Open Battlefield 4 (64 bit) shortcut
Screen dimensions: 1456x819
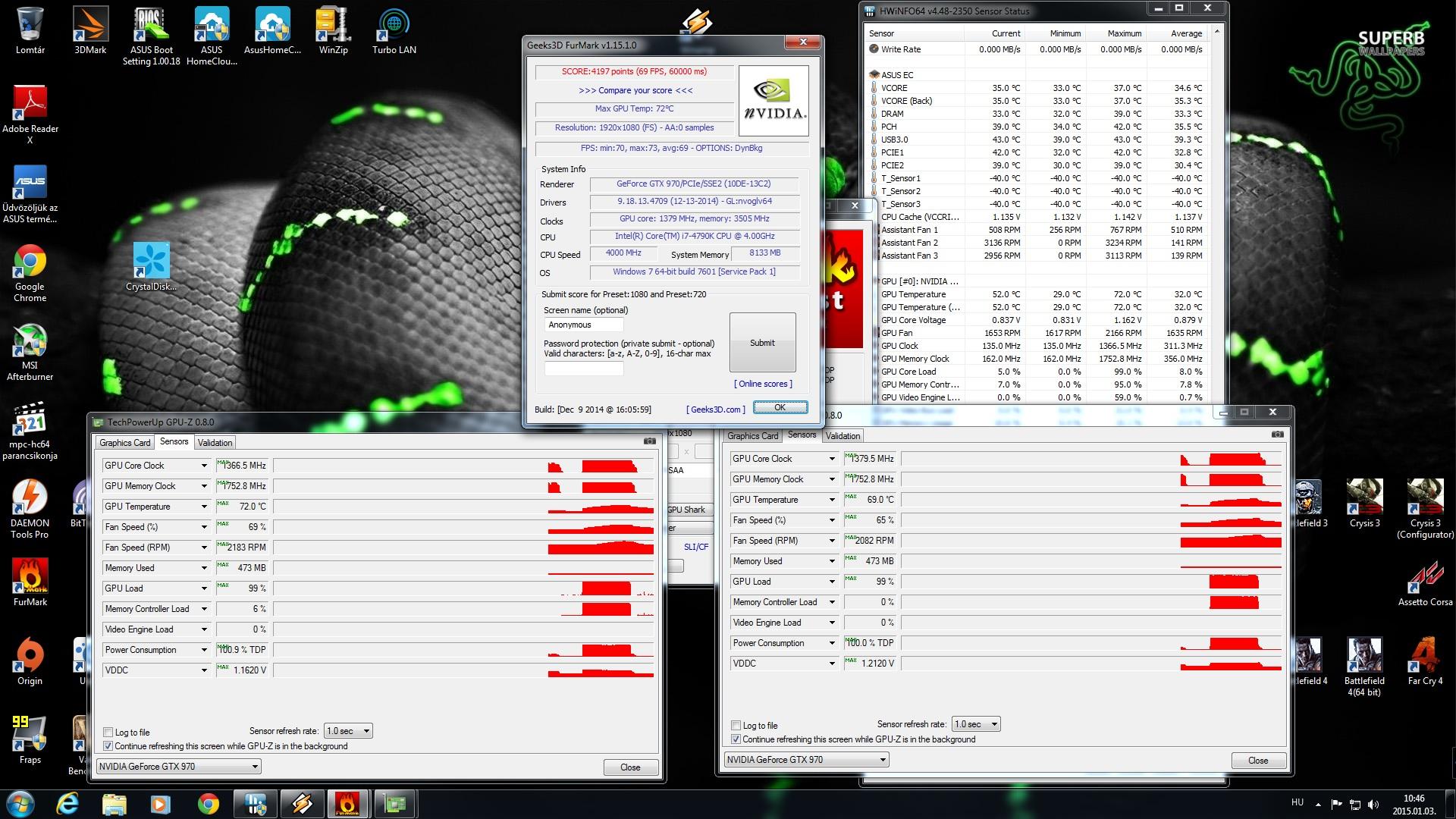[1364, 667]
